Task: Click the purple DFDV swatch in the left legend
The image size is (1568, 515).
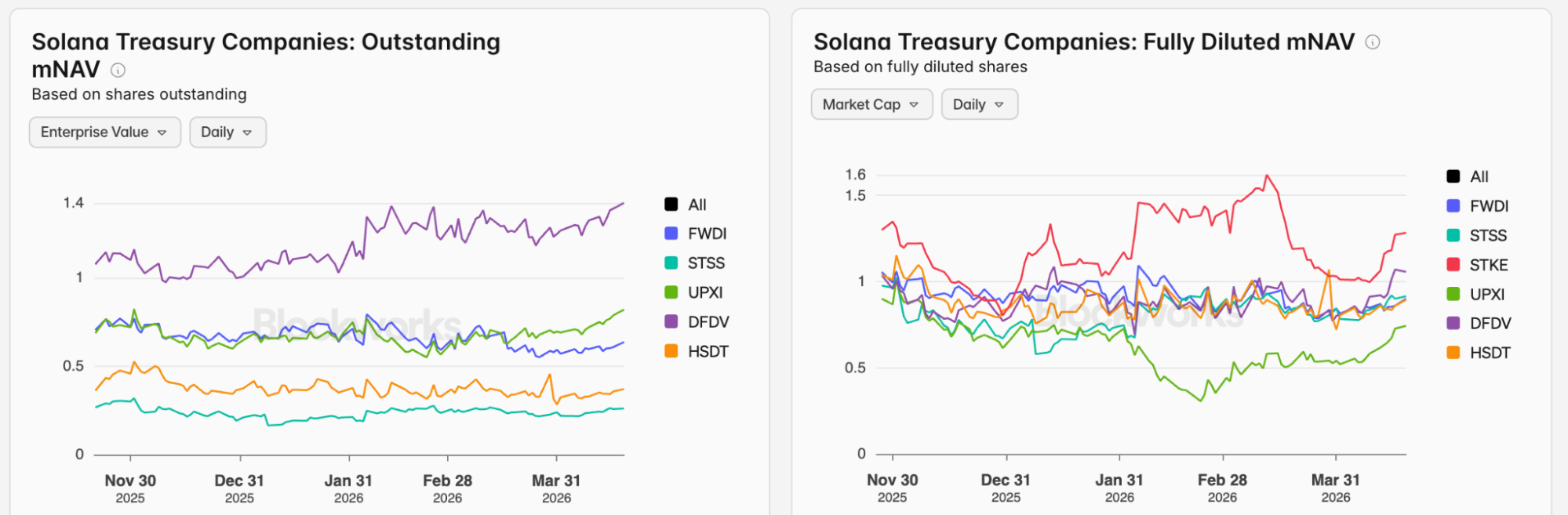Action: [671, 321]
